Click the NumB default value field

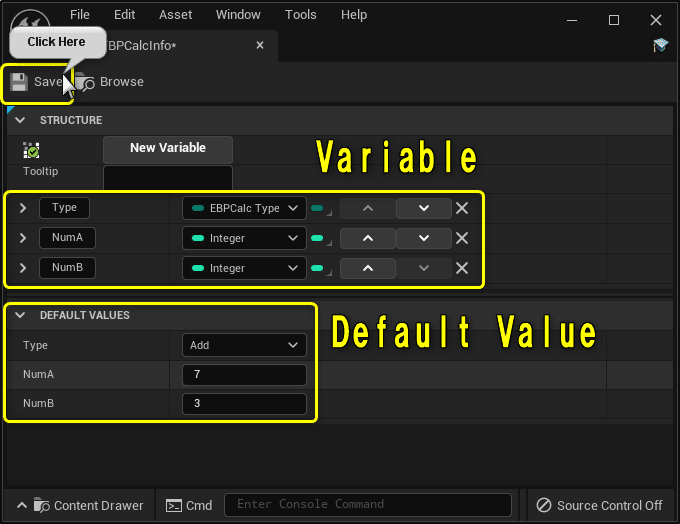click(x=245, y=404)
